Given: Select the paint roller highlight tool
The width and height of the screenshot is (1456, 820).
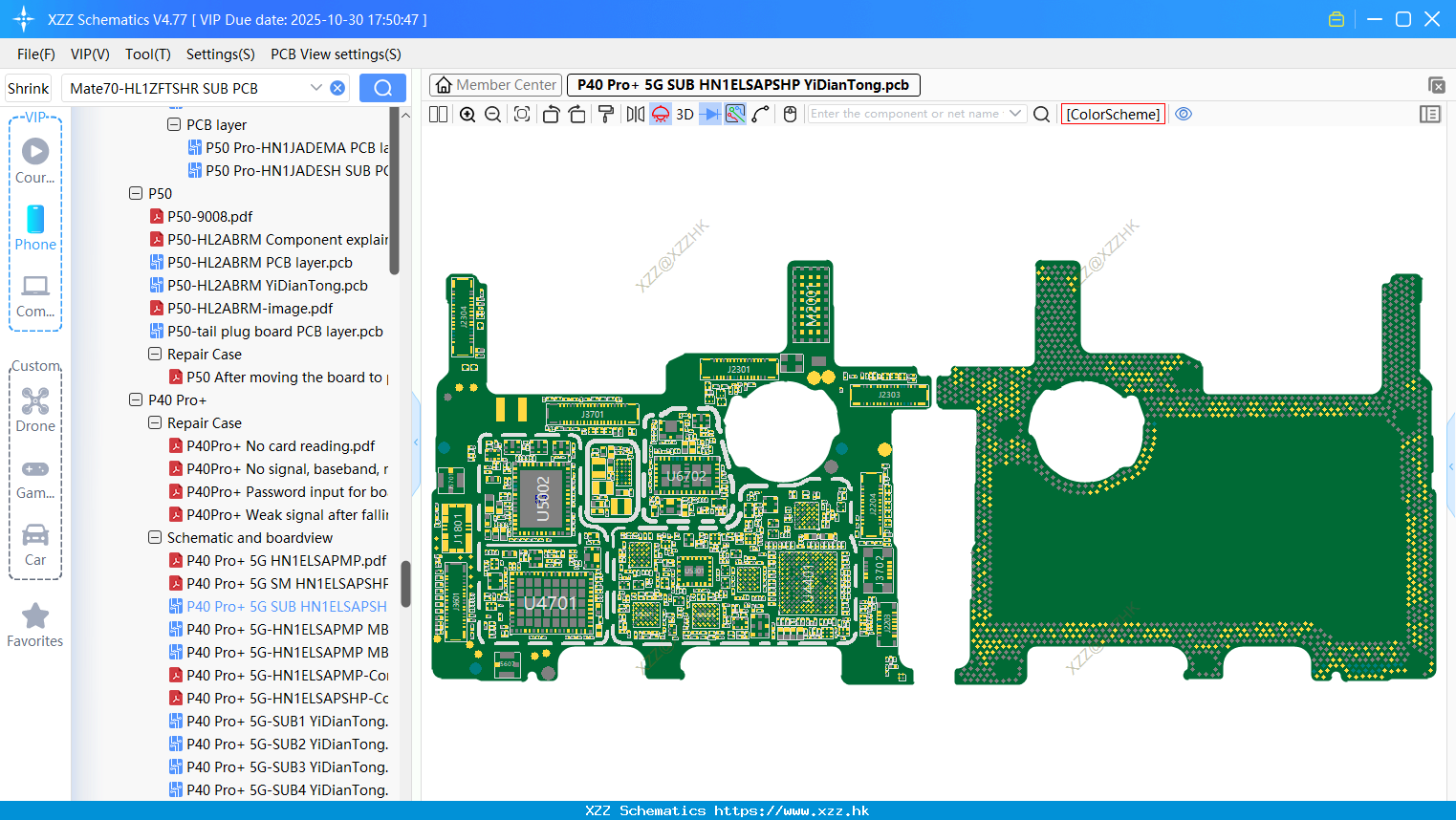Looking at the screenshot, I should [605, 114].
